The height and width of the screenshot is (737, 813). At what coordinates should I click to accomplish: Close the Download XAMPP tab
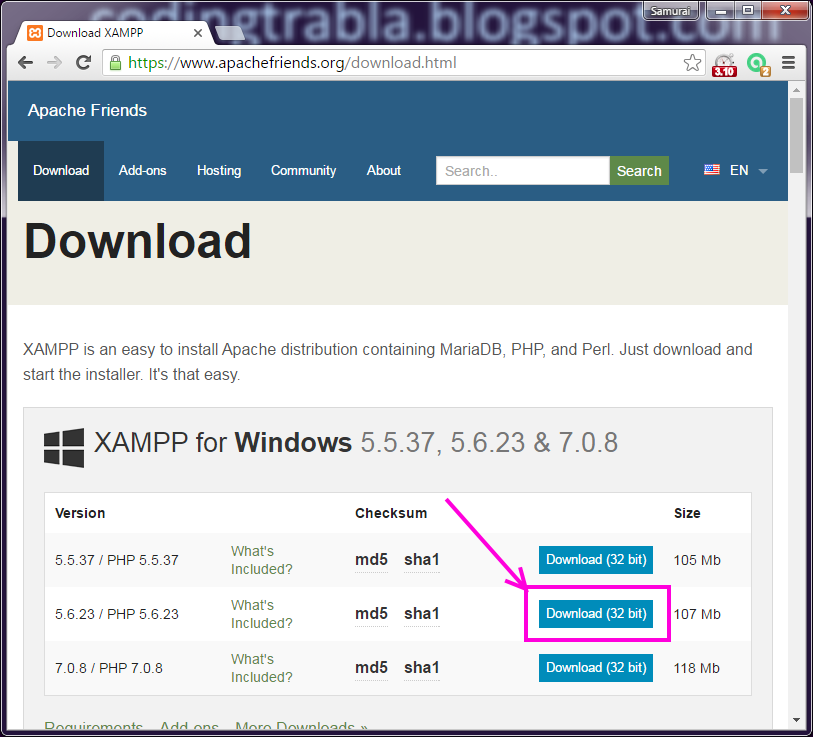(198, 33)
